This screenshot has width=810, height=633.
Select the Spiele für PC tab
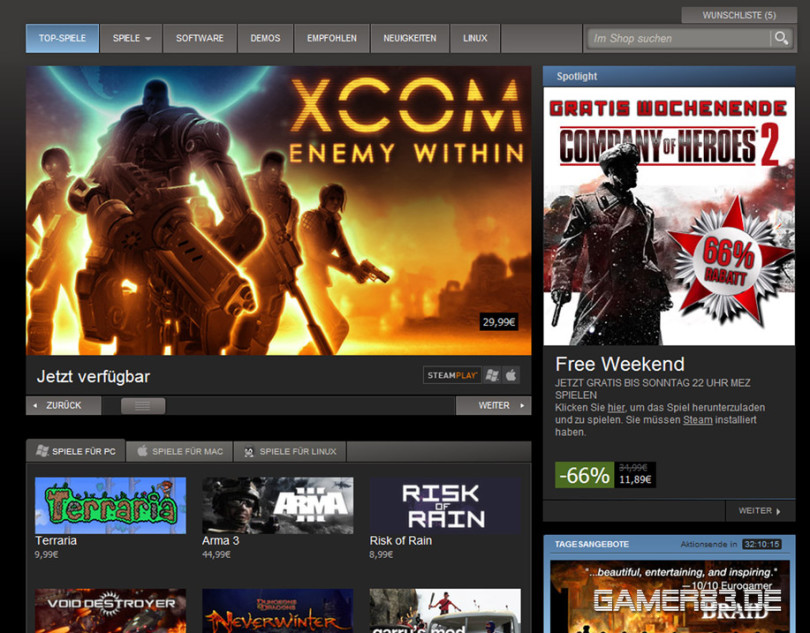pyautogui.click(x=75, y=451)
